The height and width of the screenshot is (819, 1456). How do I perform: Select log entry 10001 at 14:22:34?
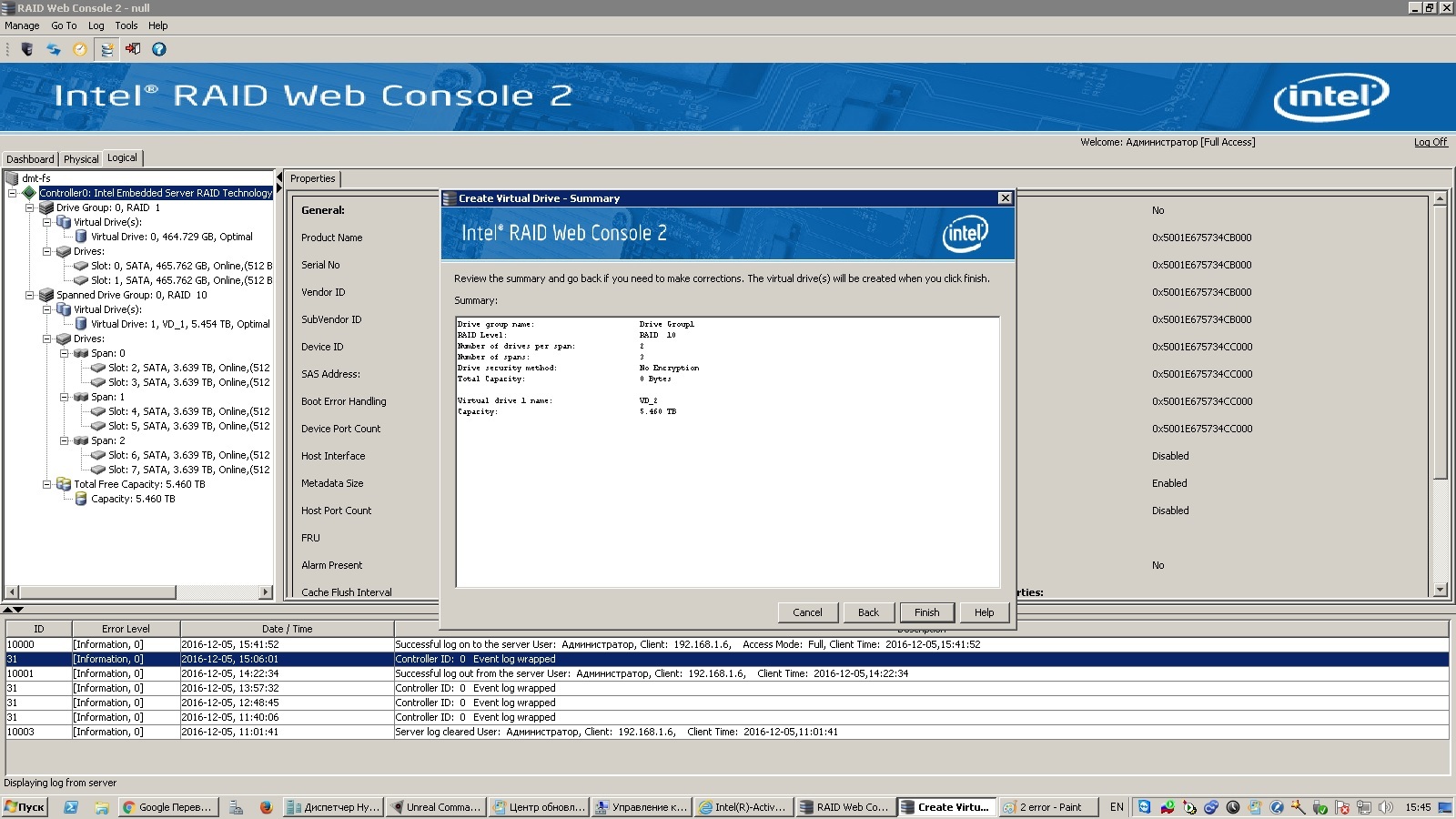727,673
